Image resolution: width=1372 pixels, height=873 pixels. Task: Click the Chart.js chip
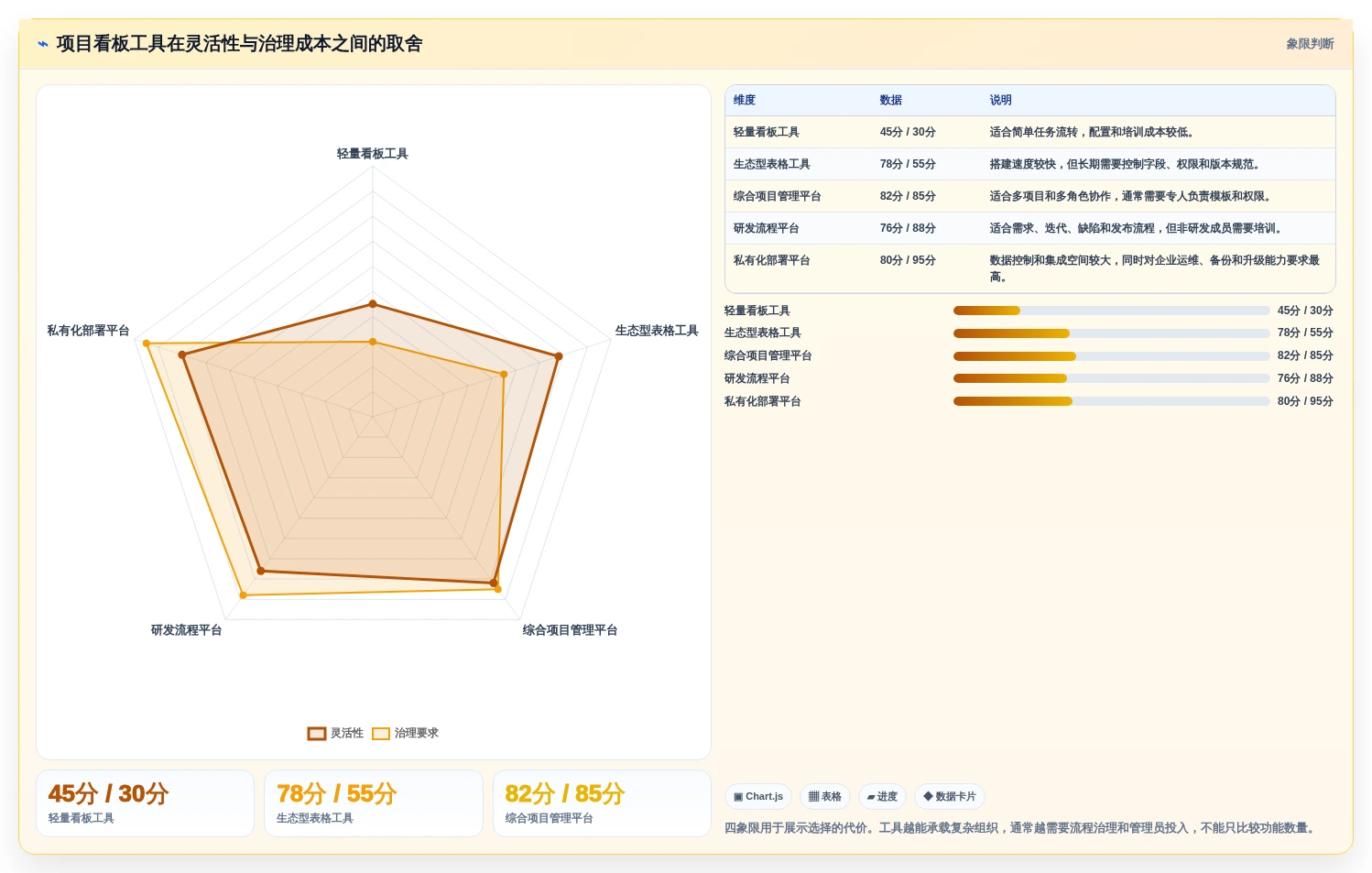click(758, 797)
